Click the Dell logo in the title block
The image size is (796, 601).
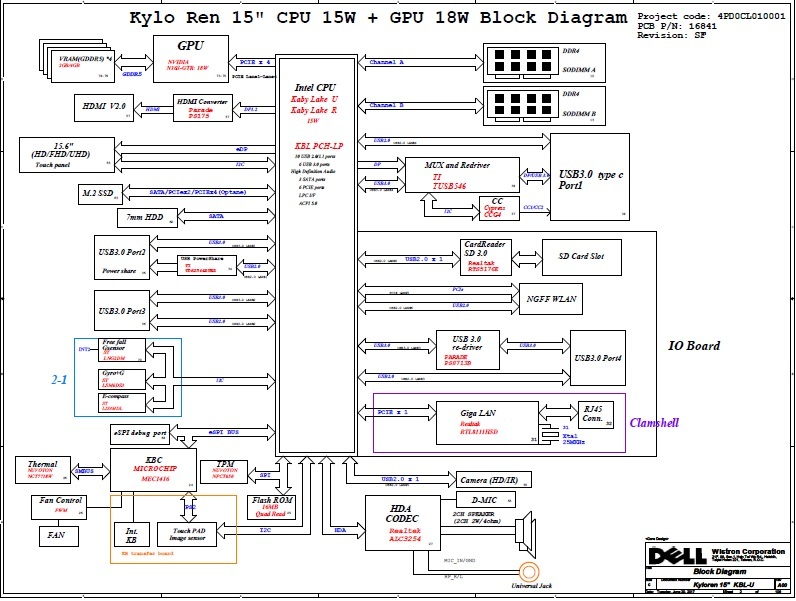pyautogui.click(x=677, y=555)
